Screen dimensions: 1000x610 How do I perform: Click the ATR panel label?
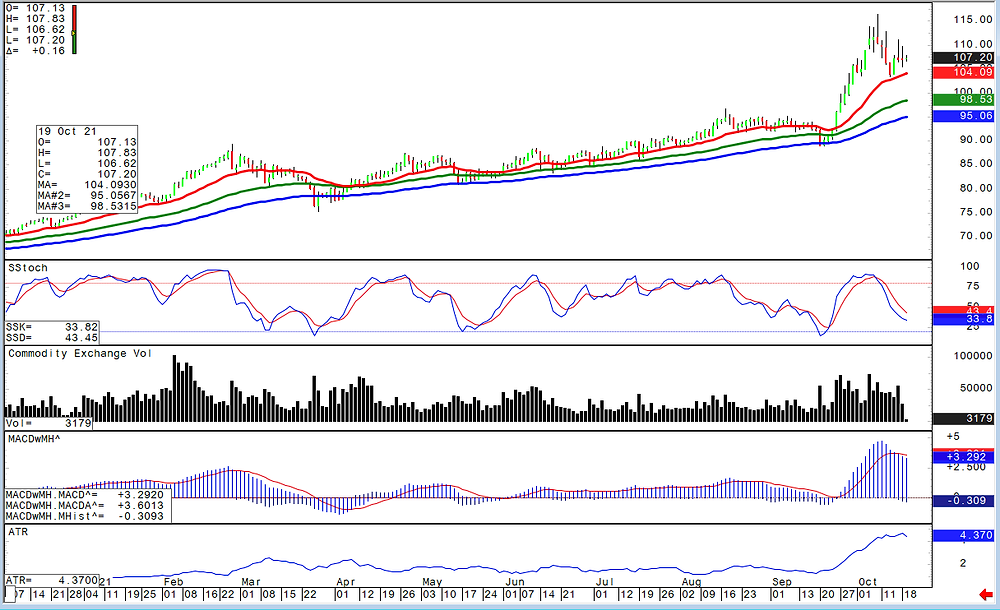click(18, 532)
